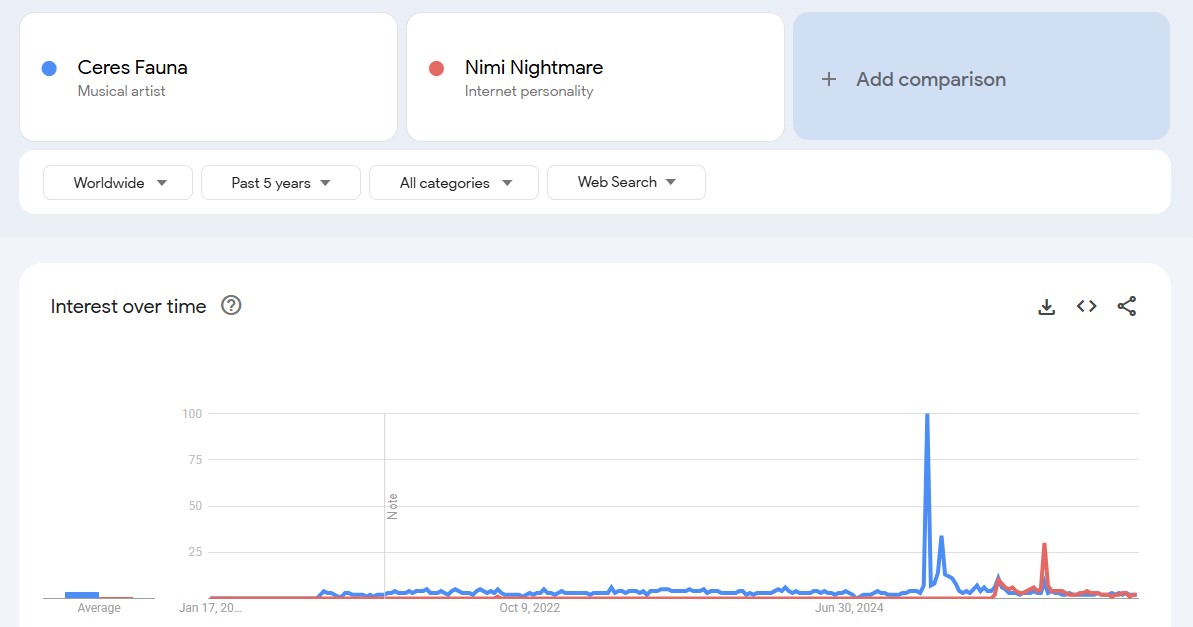Click the Interest over time heading
Viewport: 1193px width, 627px height.
click(x=129, y=306)
